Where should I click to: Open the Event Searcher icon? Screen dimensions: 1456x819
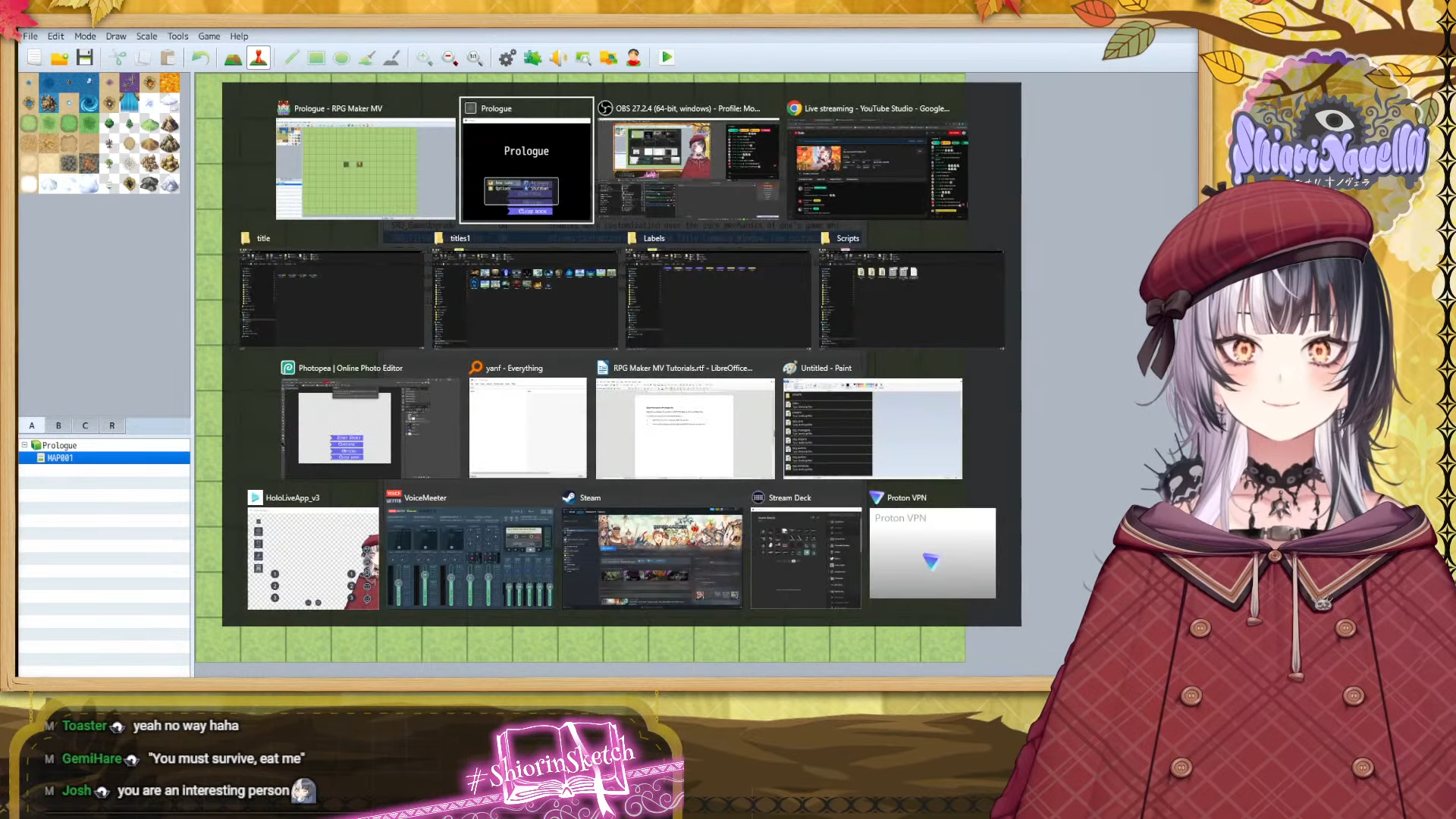point(583,58)
